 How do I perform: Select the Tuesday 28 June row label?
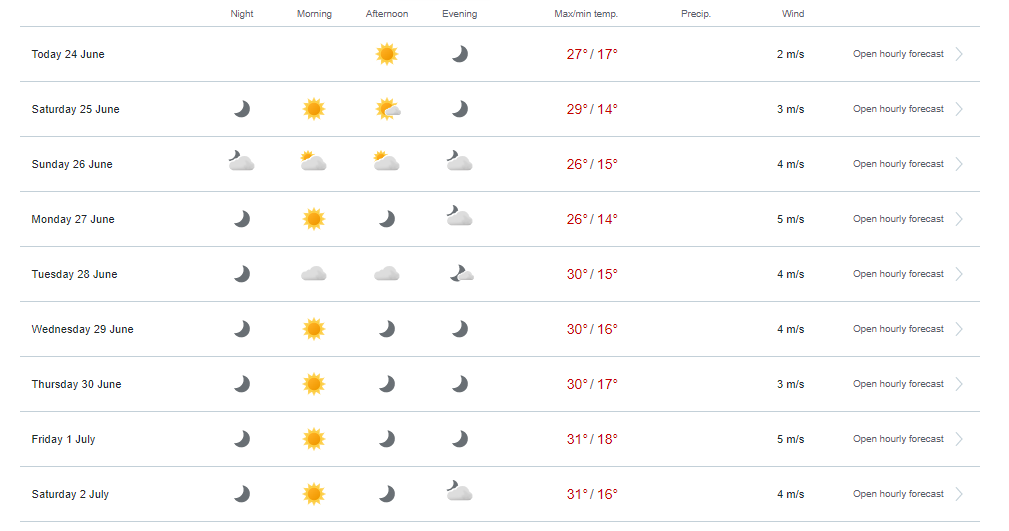[x=75, y=274]
